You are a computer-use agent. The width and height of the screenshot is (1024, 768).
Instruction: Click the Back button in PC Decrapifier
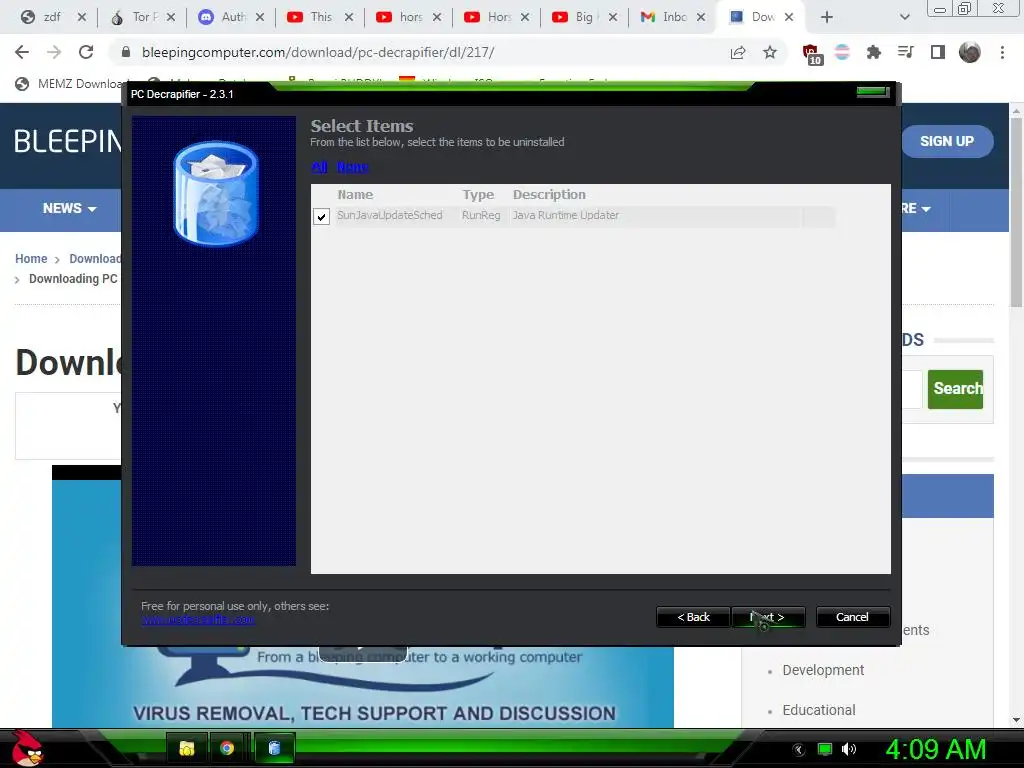693,617
